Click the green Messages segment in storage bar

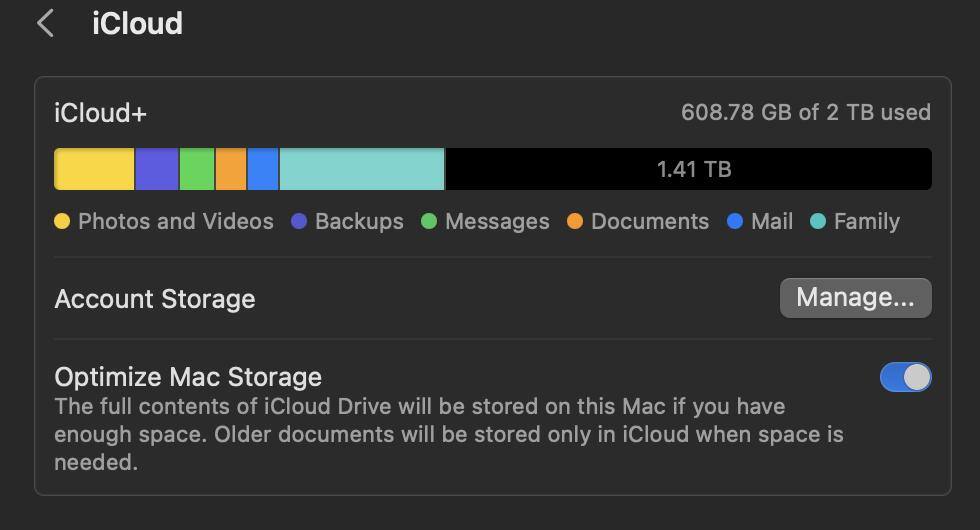point(197,169)
